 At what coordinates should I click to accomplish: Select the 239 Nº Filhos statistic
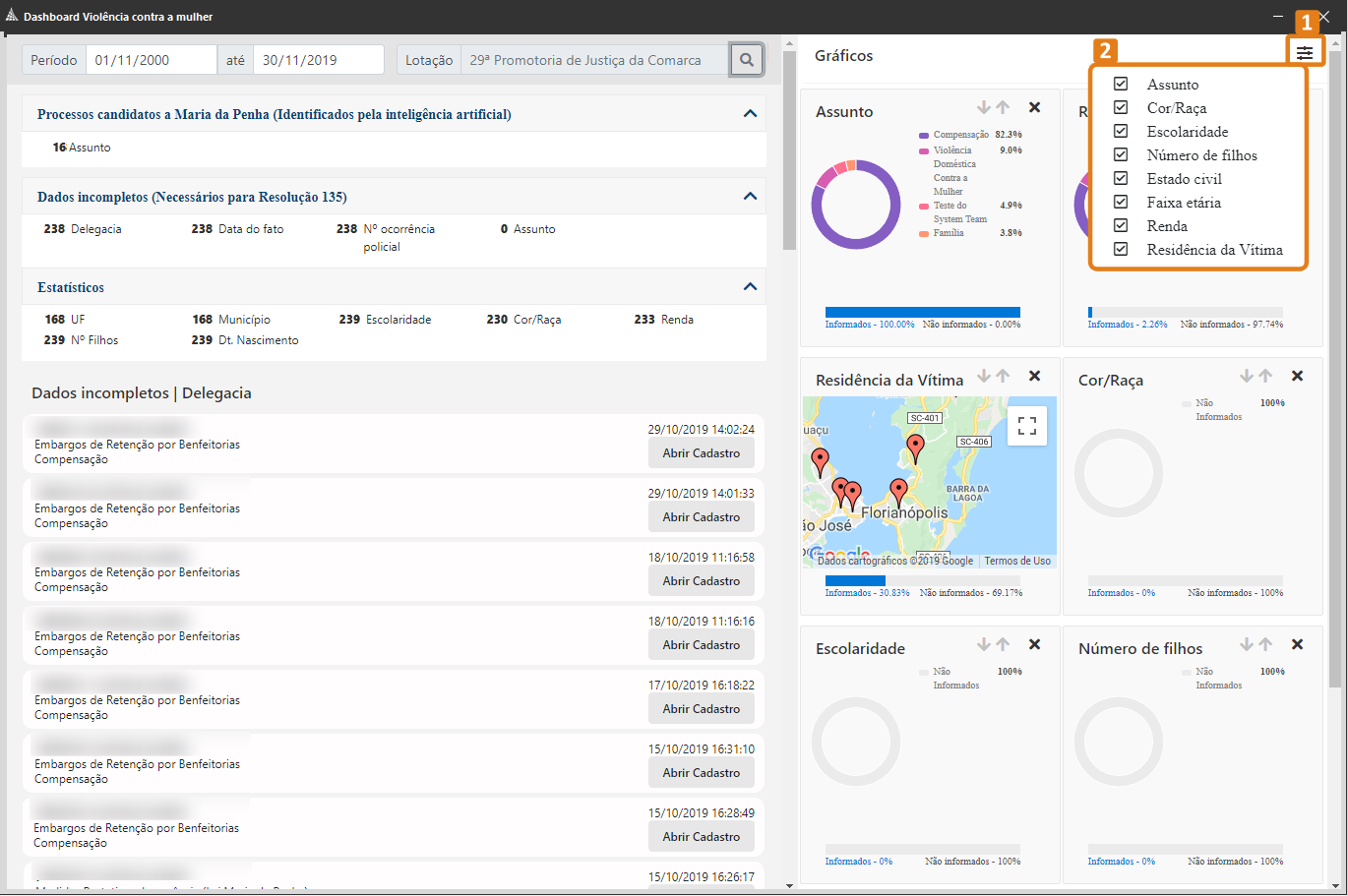tap(81, 340)
